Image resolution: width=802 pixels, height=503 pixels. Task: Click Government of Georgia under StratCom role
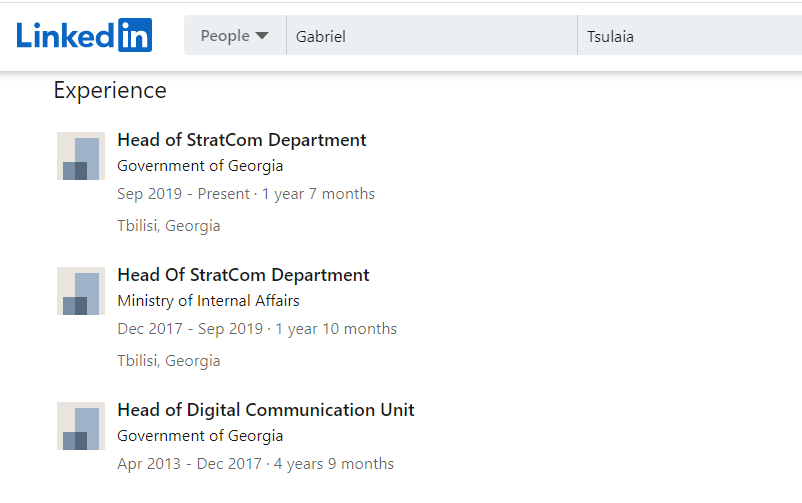point(200,166)
